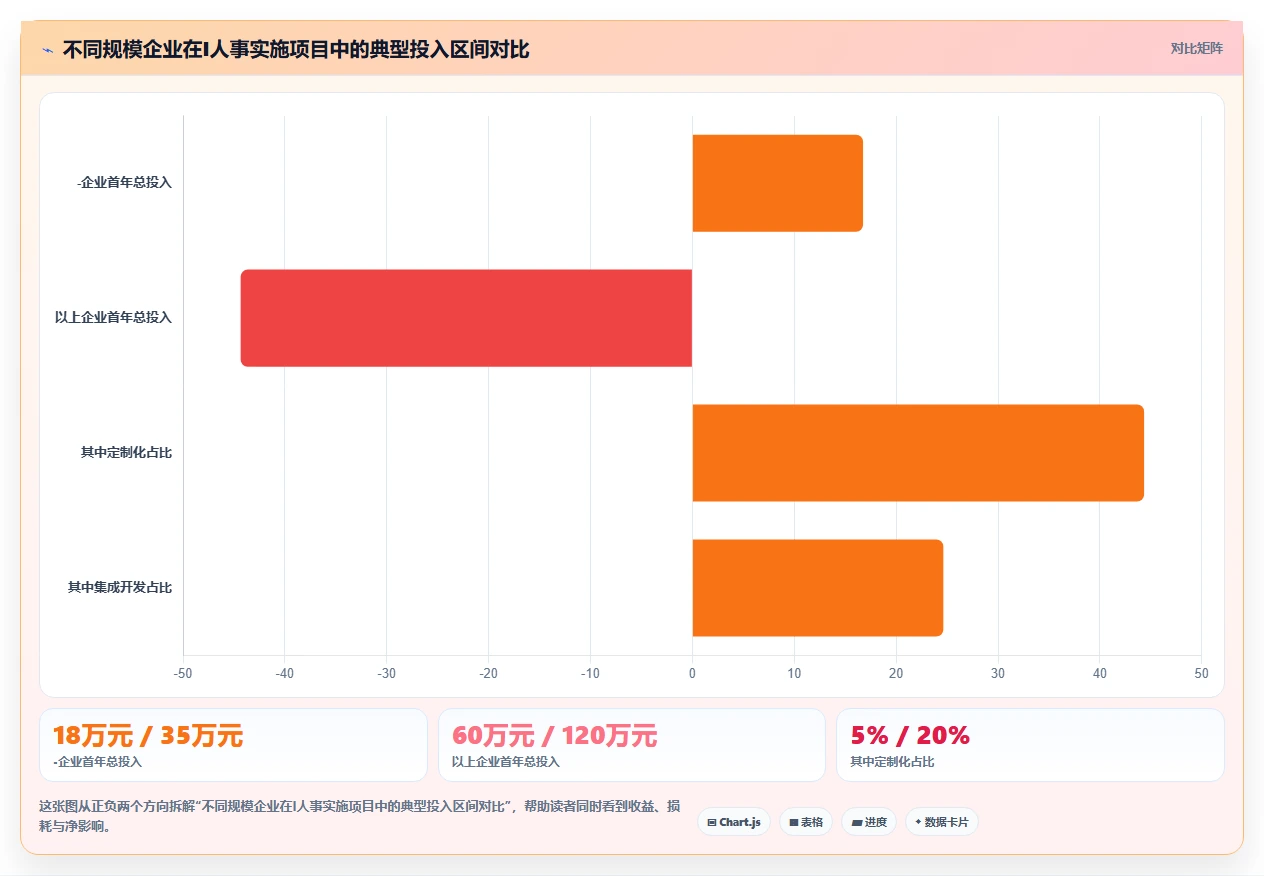The width and height of the screenshot is (1264, 876).
Task: Click the y-axis label 其中集成开发占比
Action: (x=120, y=588)
